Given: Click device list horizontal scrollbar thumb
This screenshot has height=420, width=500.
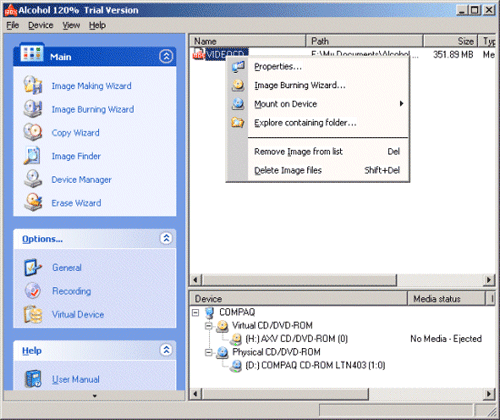Looking at the screenshot, I should pyautogui.click(x=286, y=394).
